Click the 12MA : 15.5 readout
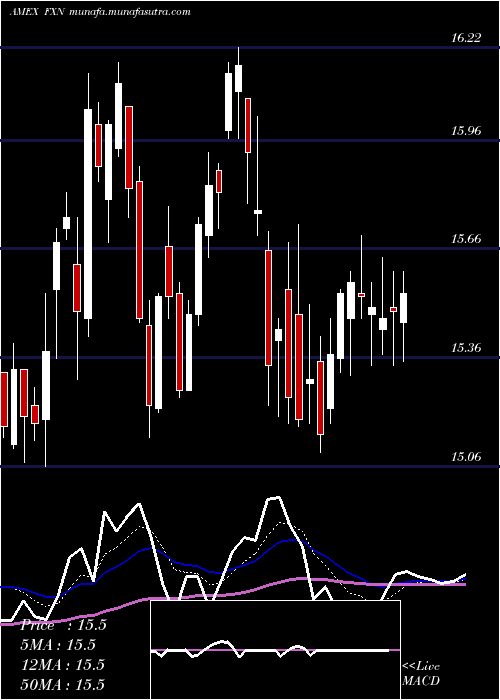 click(63, 665)
